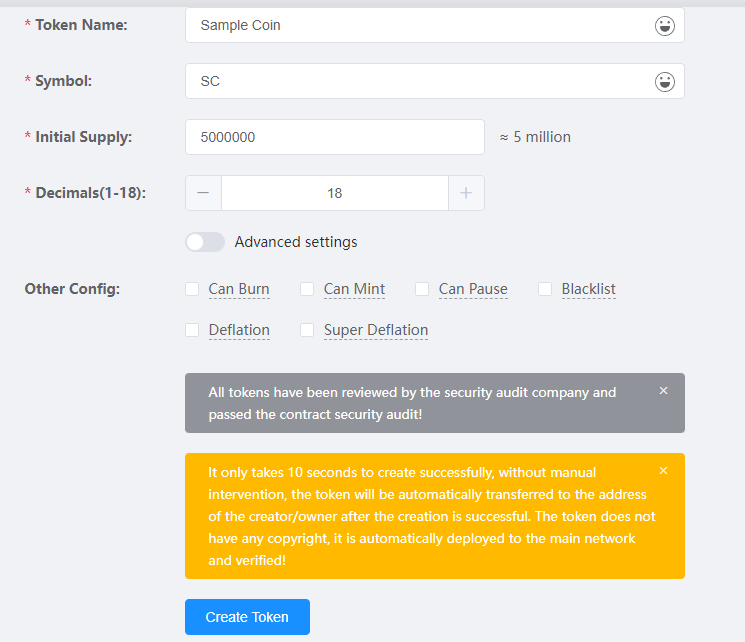
Task: Click the Initial Supply input field
Action: (334, 137)
